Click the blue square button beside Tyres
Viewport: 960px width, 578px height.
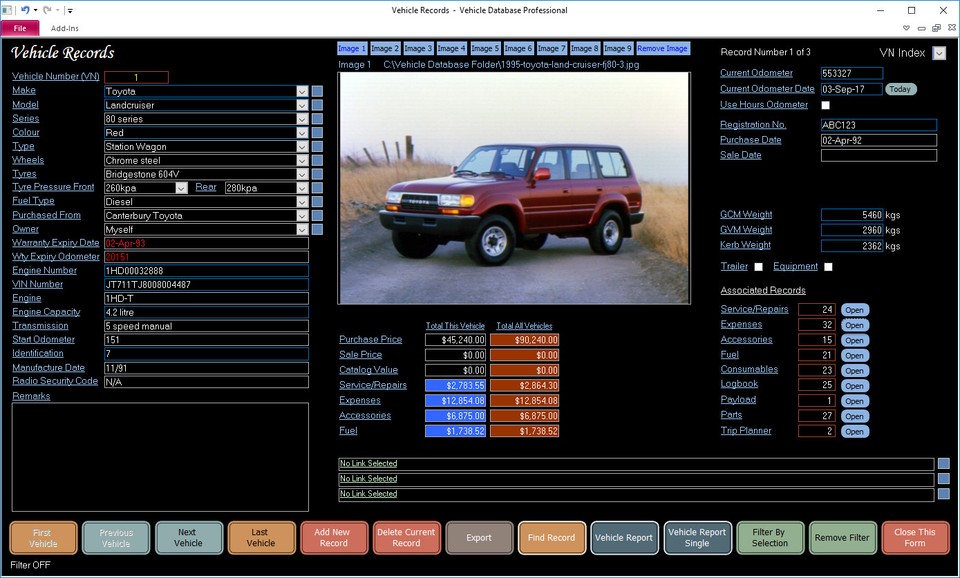click(x=317, y=174)
